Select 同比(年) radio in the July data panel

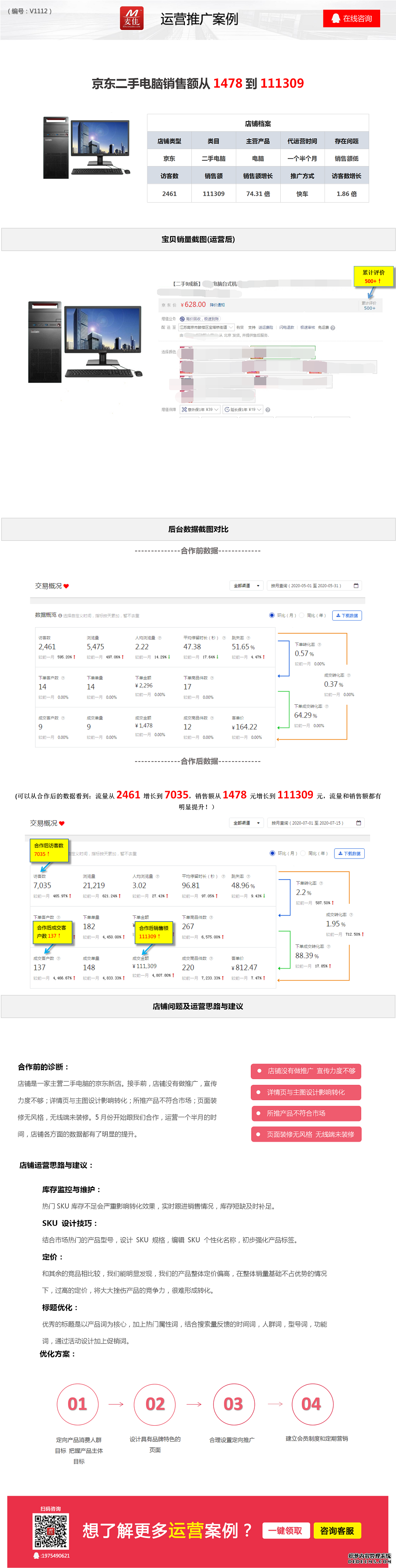(303, 854)
